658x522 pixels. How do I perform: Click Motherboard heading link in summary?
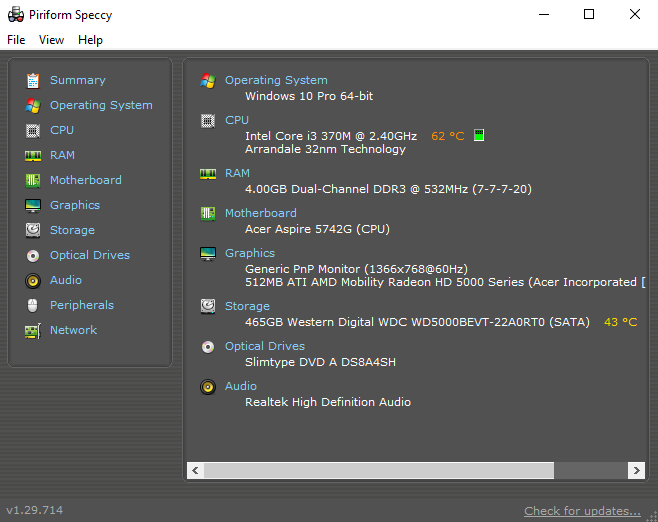click(261, 213)
